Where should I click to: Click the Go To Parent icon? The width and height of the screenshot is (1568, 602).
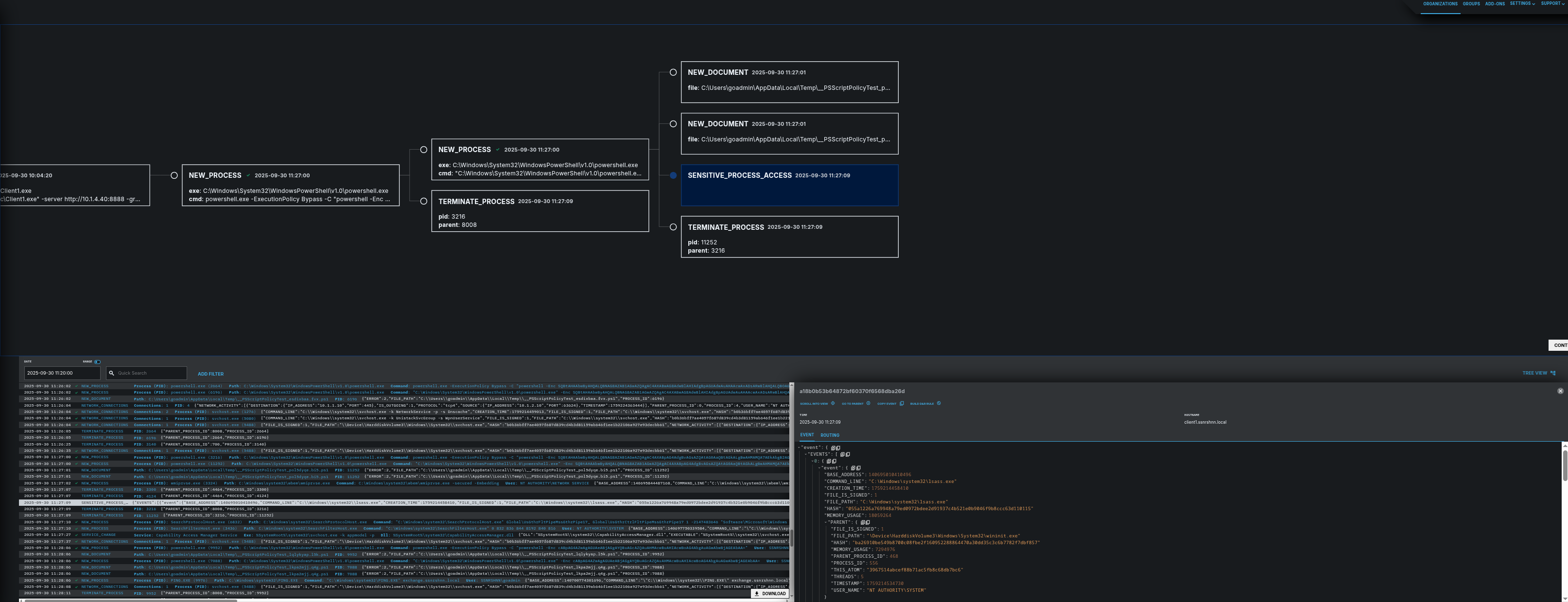pyautogui.click(x=868, y=403)
